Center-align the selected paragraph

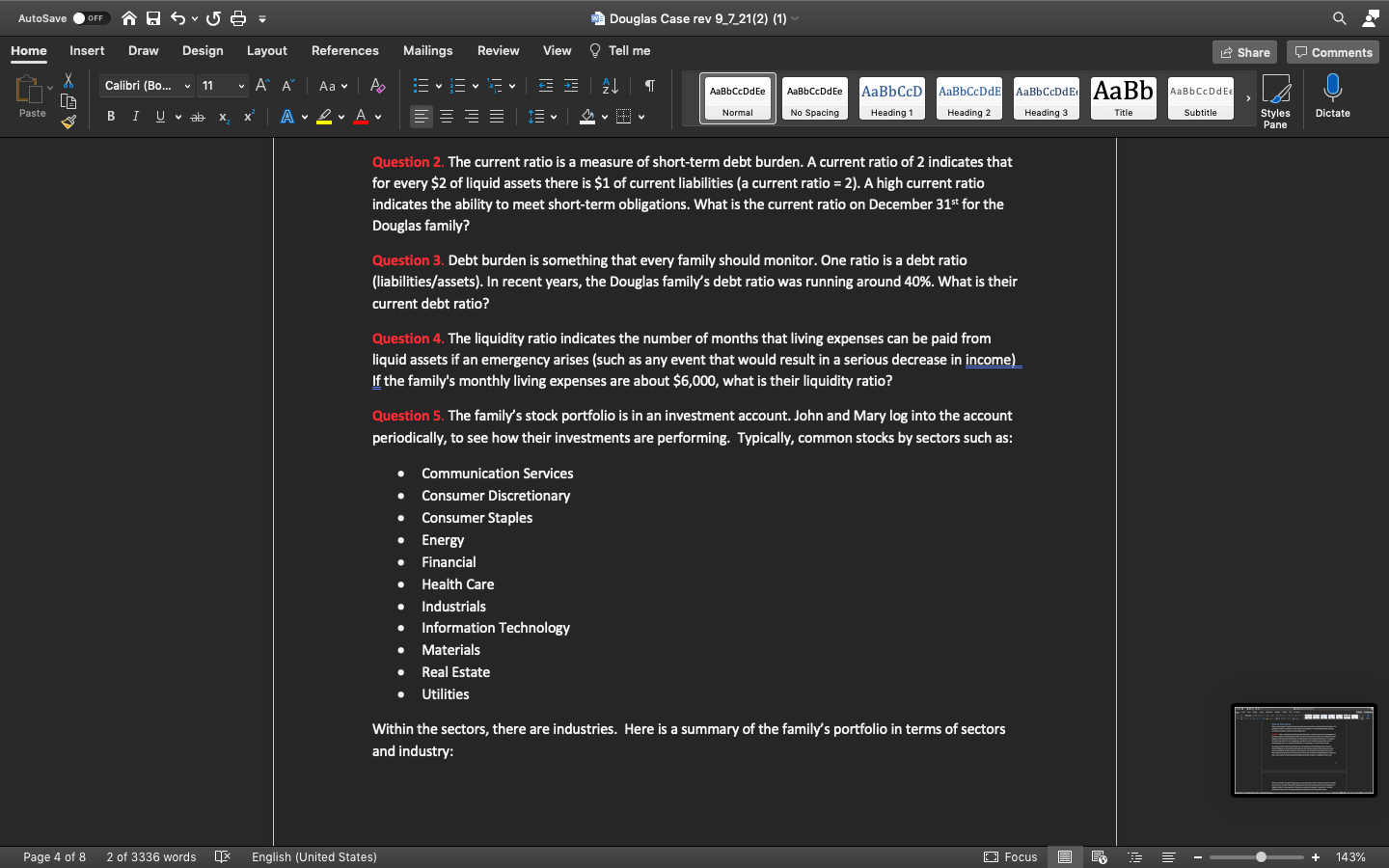[446, 117]
